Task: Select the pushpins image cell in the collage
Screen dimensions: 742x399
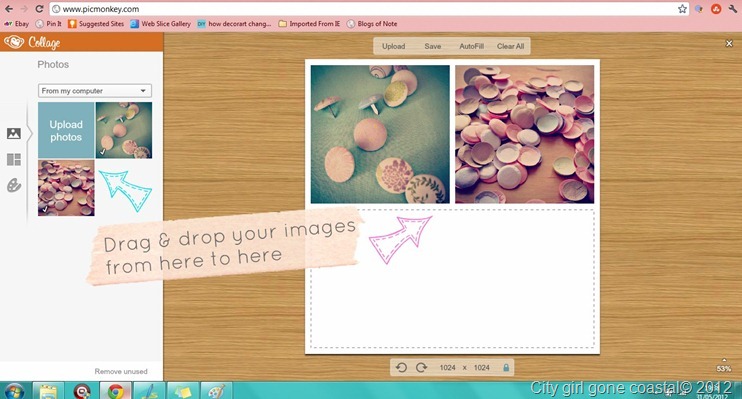Action: [380, 134]
